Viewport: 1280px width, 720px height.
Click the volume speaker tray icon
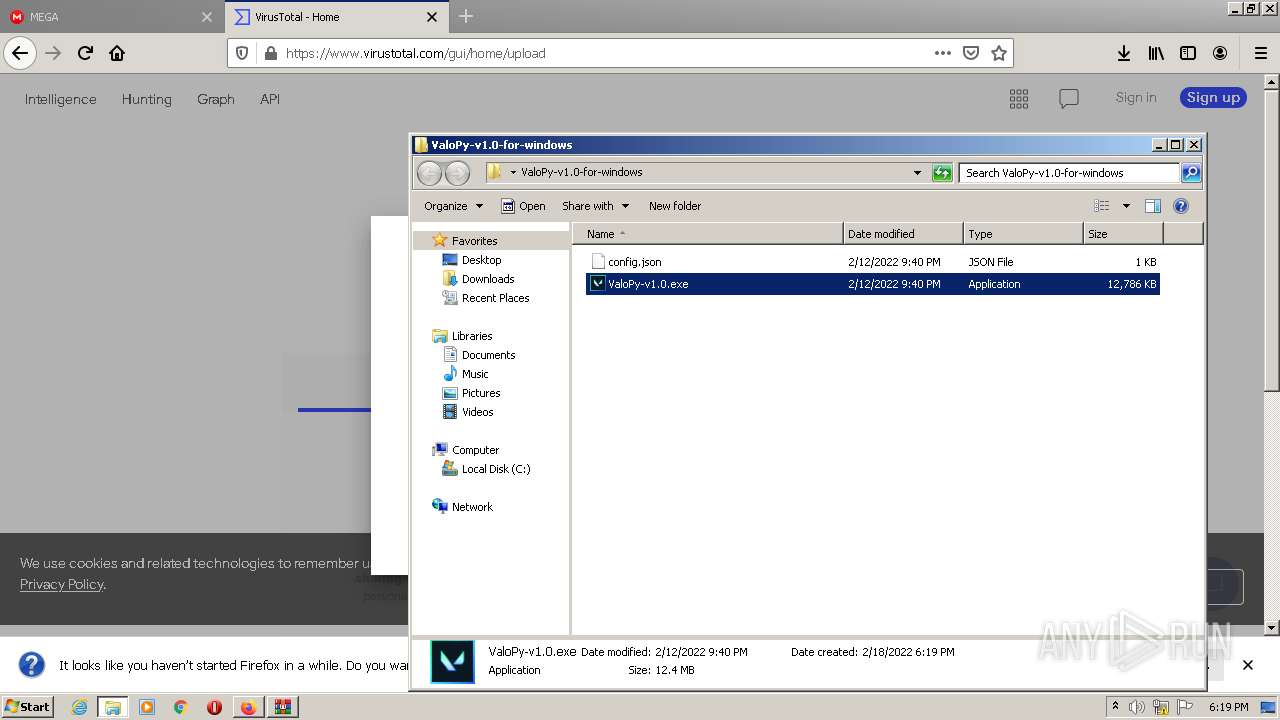click(x=1137, y=707)
